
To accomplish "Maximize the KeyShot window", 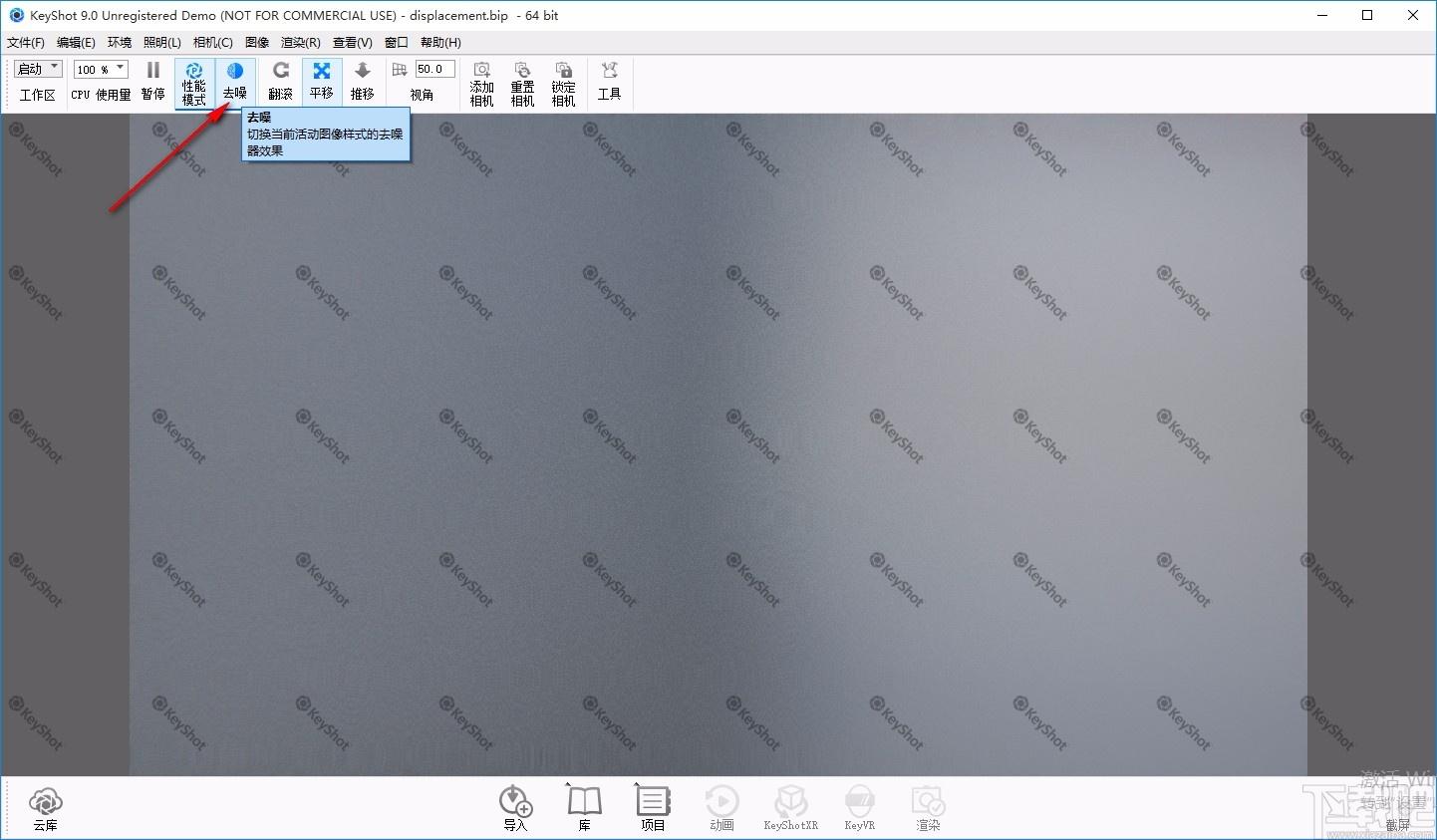I will [1367, 15].
